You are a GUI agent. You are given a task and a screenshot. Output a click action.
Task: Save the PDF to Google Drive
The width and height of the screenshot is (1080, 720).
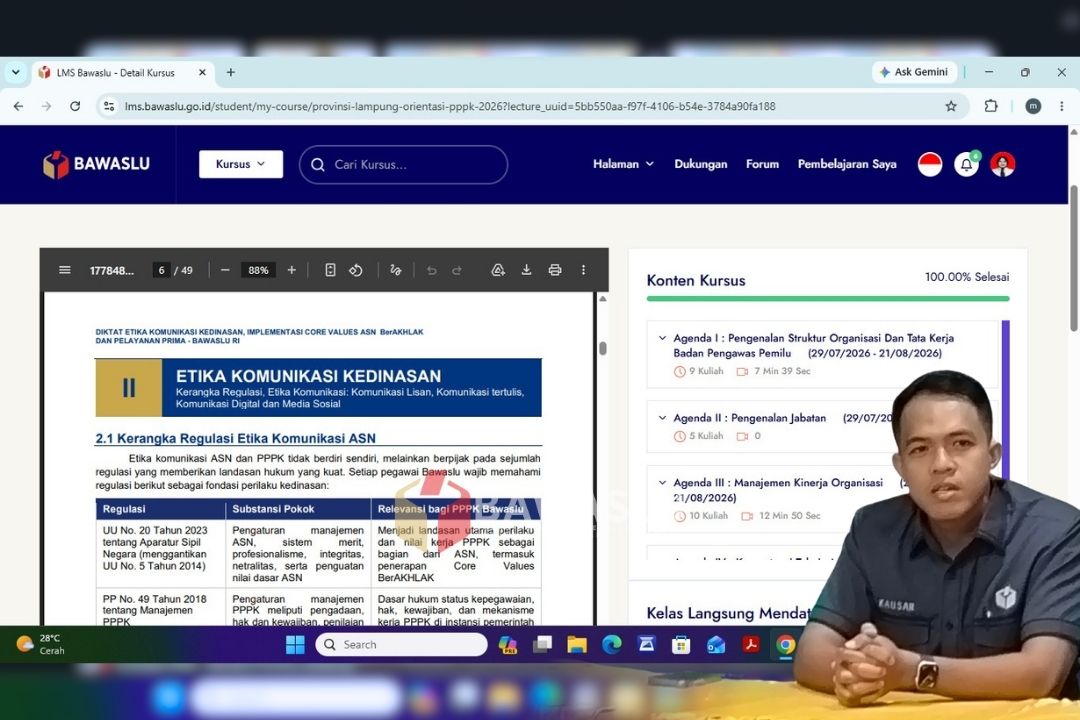coord(498,270)
